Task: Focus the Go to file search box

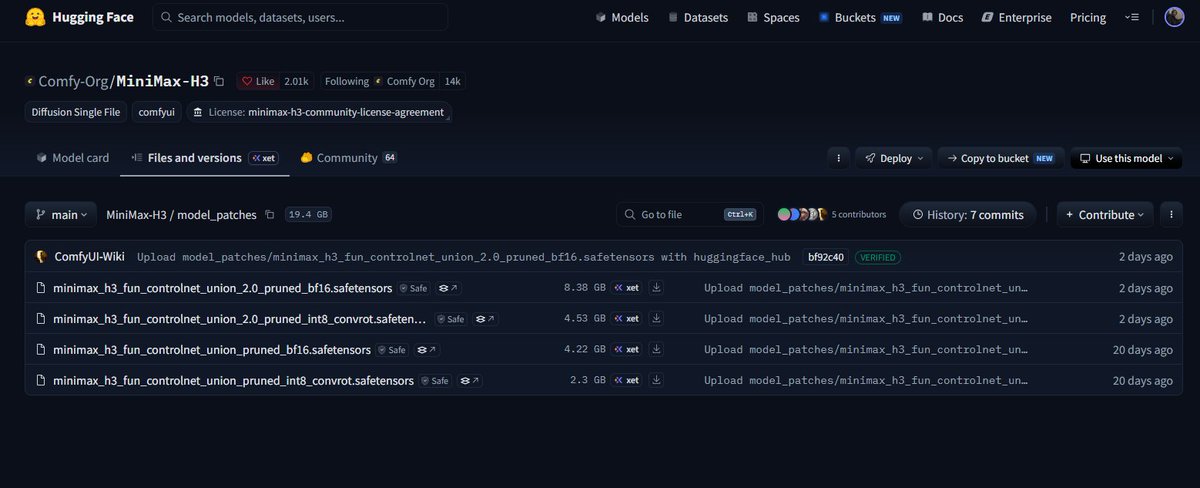Action: click(691, 214)
